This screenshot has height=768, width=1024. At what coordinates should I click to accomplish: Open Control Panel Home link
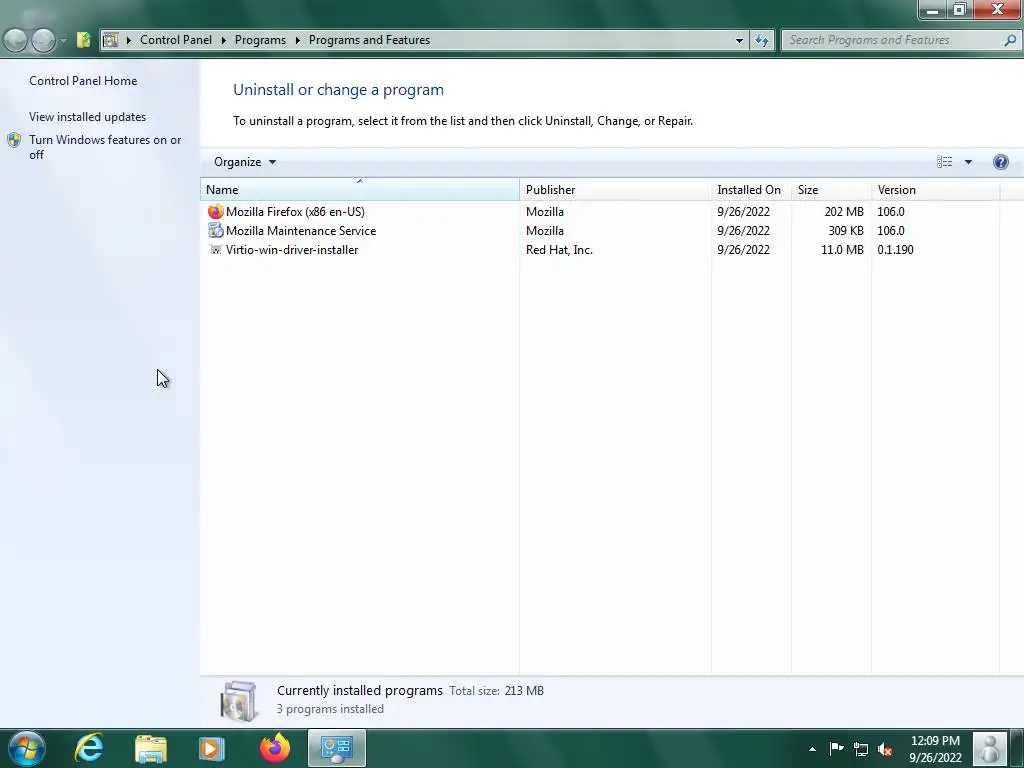pyautogui.click(x=83, y=81)
